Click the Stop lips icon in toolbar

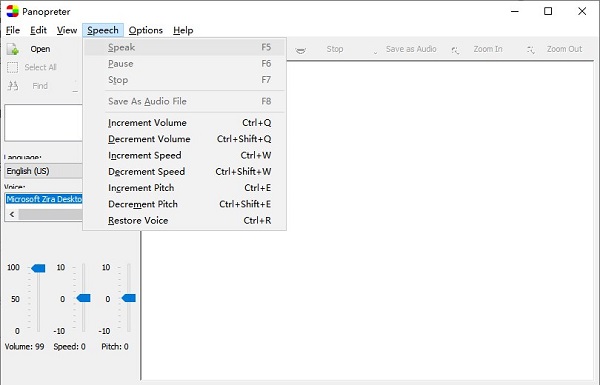point(301,50)
